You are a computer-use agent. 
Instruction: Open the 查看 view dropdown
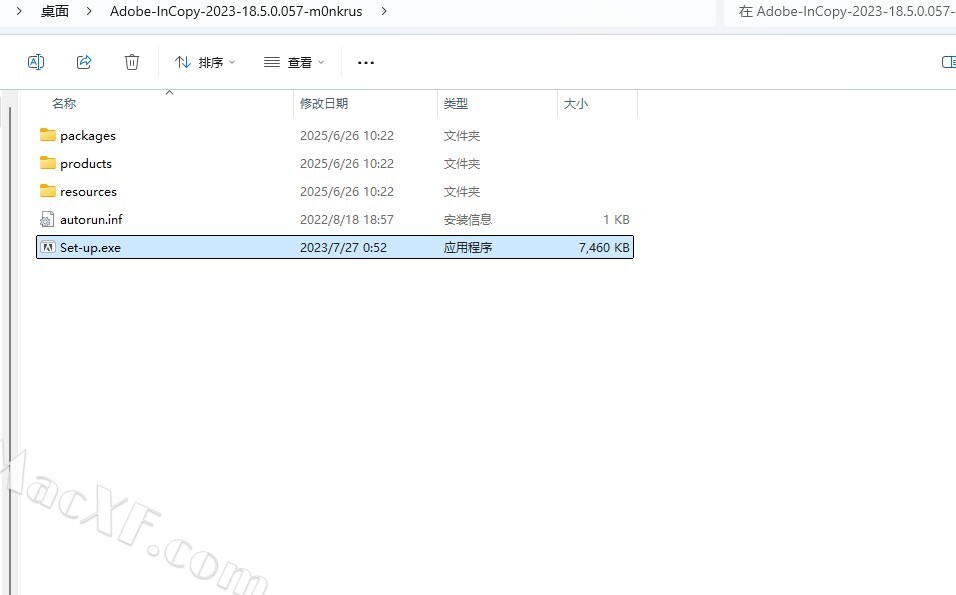(294, 62)
